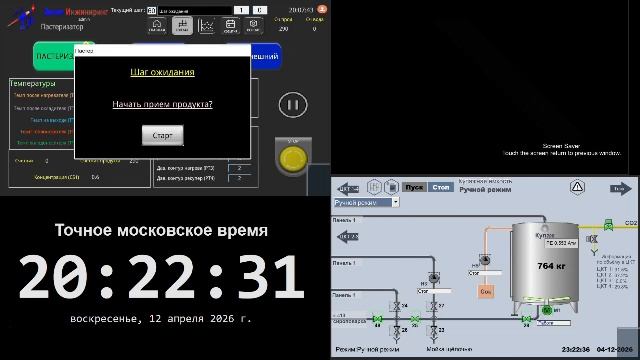
Task: Click the valve labeled 27
Action: [433, 306]
